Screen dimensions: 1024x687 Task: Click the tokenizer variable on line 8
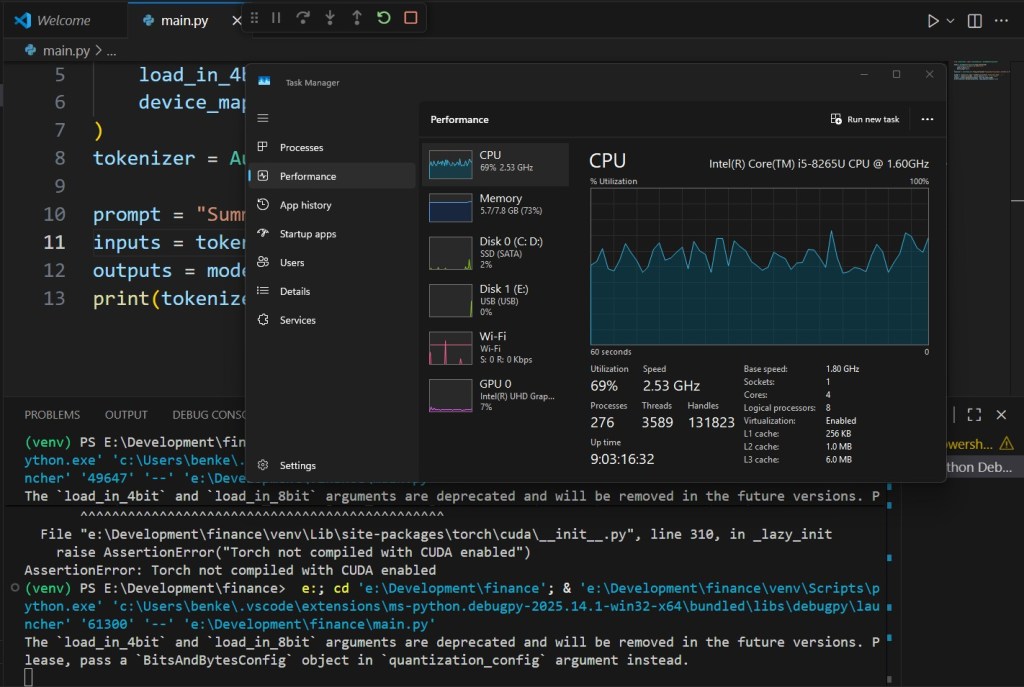pos(144,158)
